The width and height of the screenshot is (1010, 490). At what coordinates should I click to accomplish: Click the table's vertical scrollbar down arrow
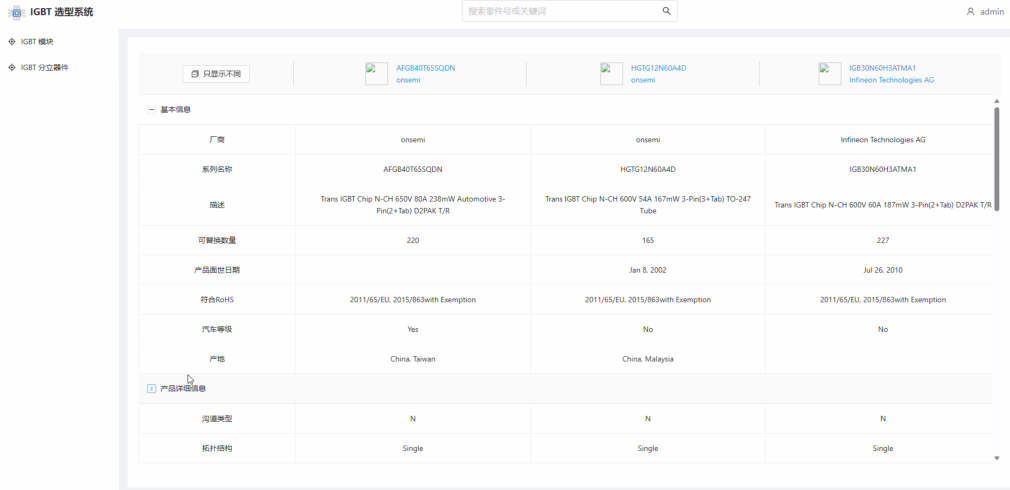996,458
